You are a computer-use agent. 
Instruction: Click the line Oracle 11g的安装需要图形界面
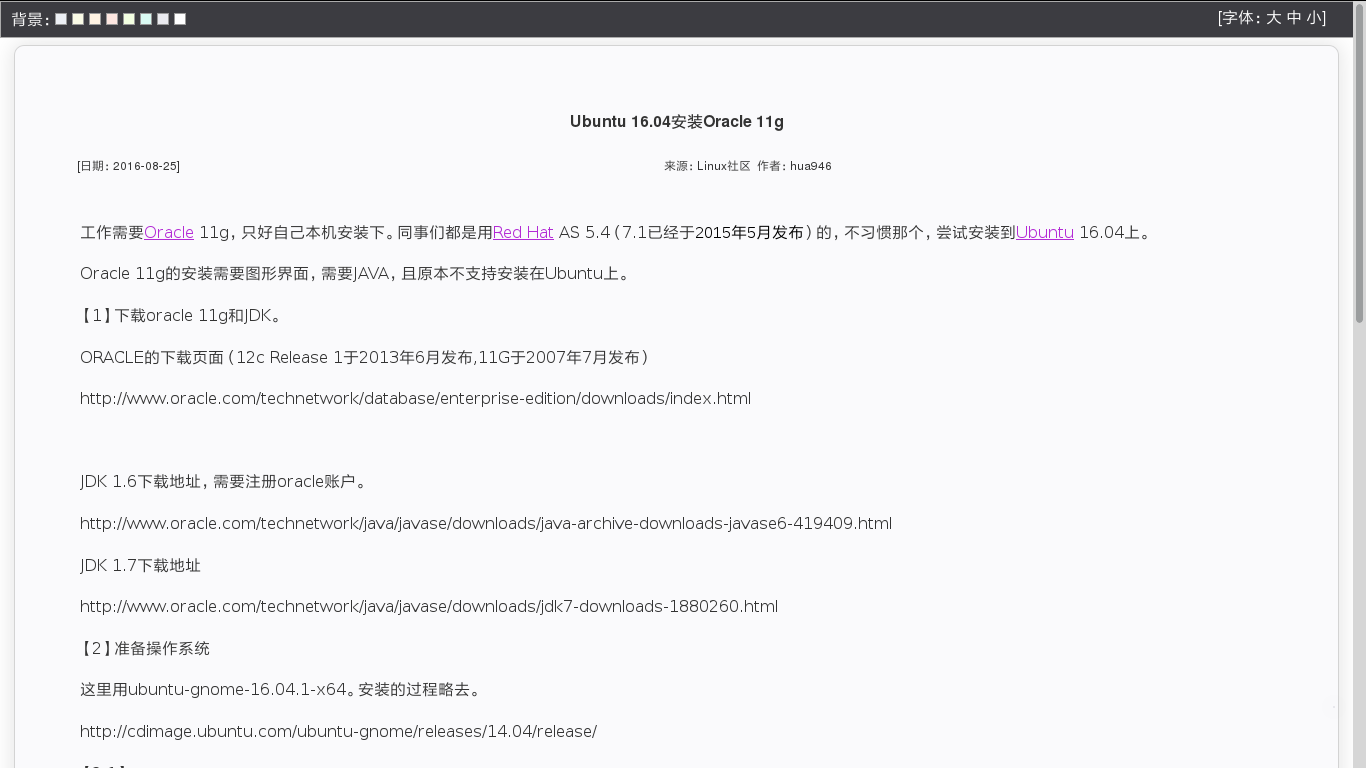(x=355, y=273)
